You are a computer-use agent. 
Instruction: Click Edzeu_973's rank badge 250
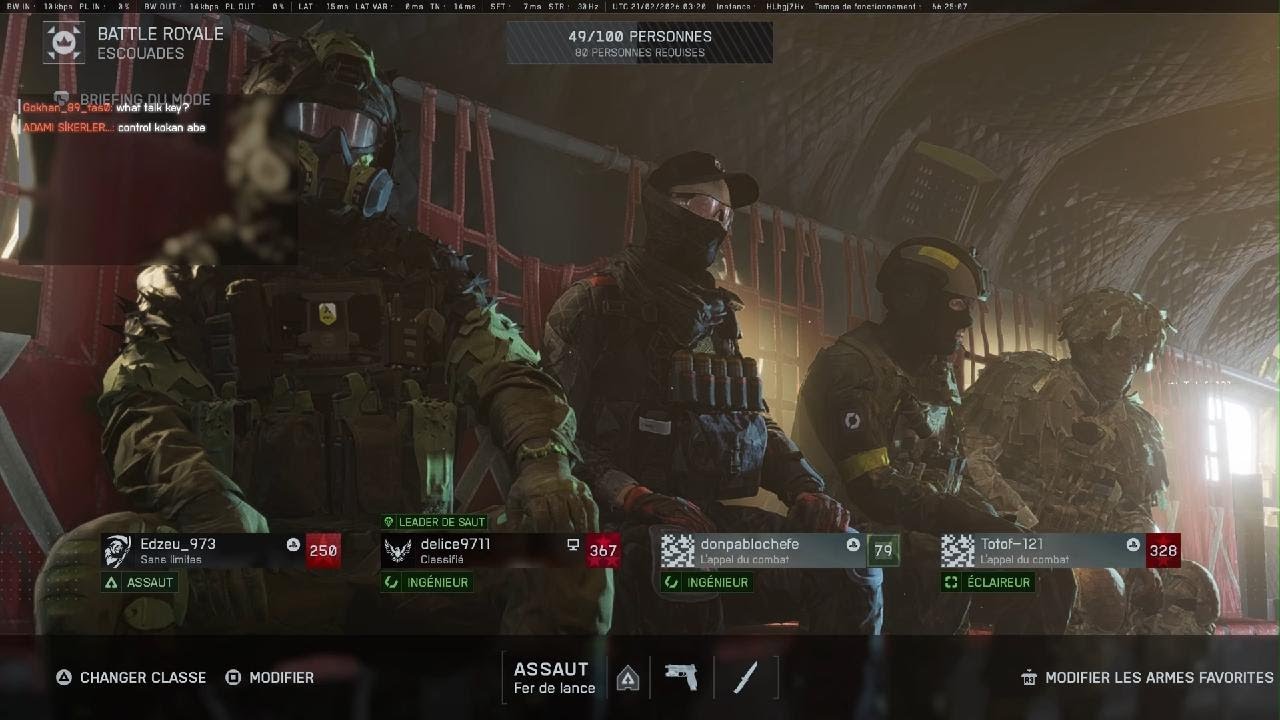[323, 550]
